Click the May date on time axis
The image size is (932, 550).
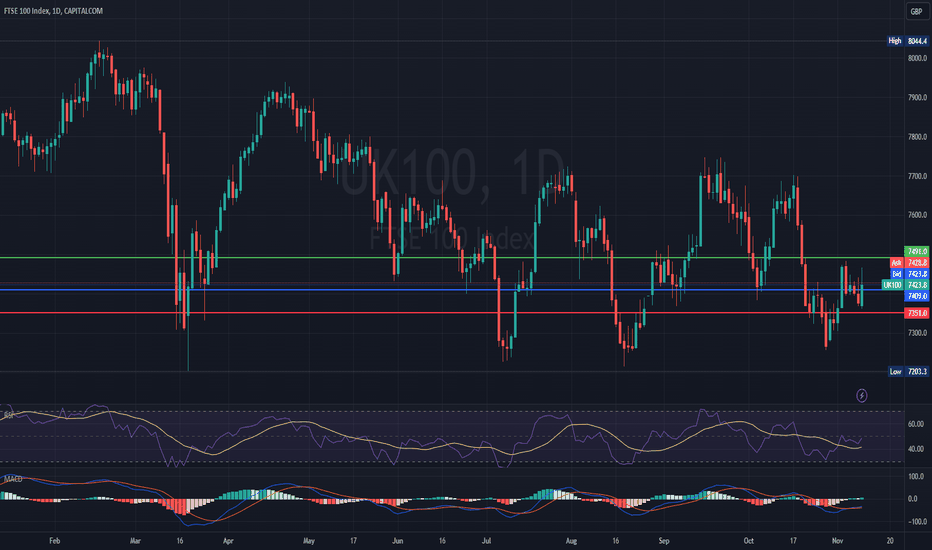[308, 540]
